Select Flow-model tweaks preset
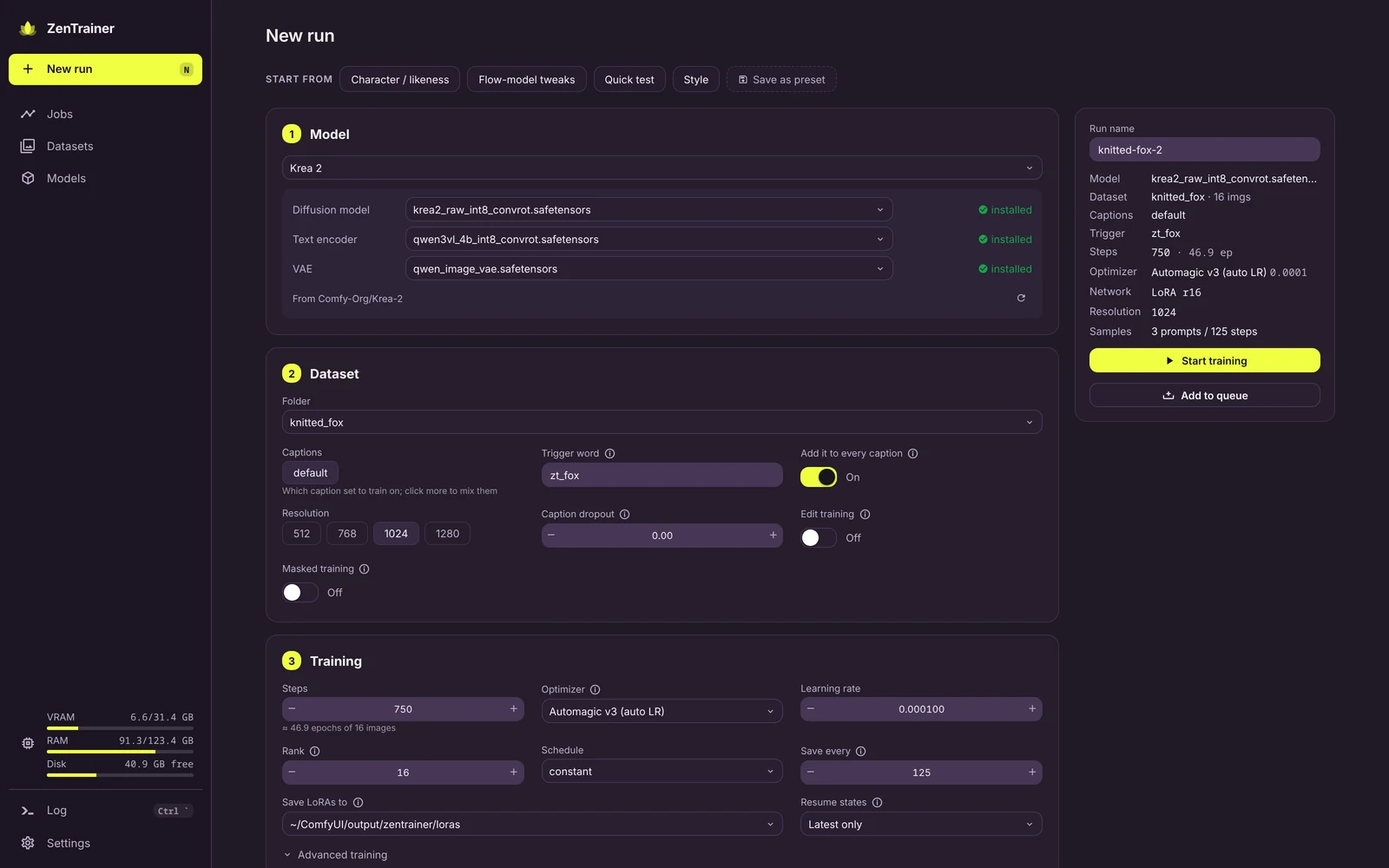 coord(527,79)
